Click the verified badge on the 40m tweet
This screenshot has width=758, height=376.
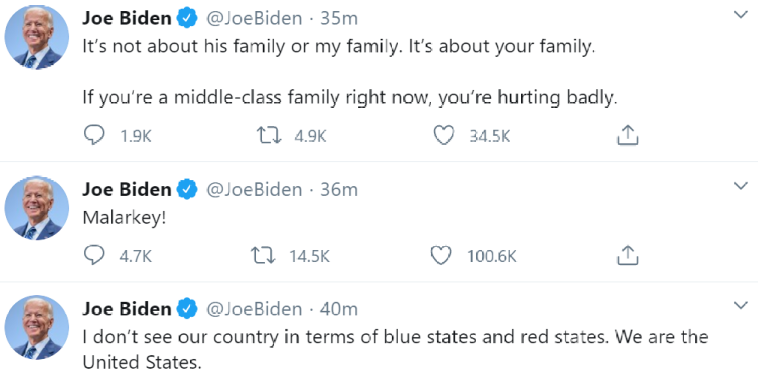pos(187,309)
